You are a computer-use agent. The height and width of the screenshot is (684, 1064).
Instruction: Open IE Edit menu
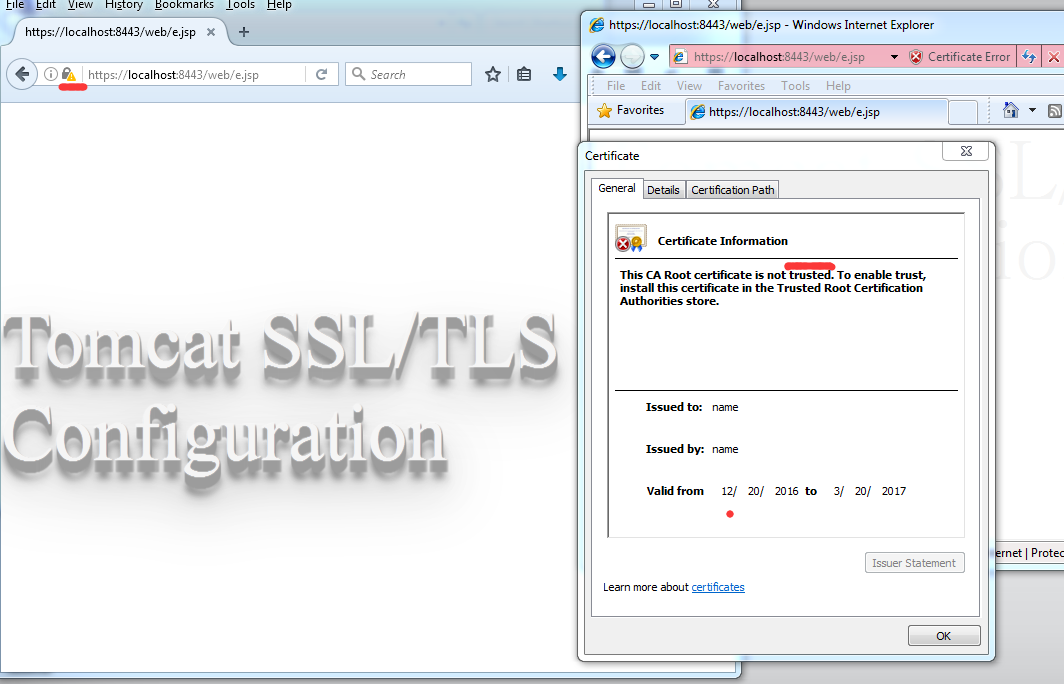pos(651,86)
